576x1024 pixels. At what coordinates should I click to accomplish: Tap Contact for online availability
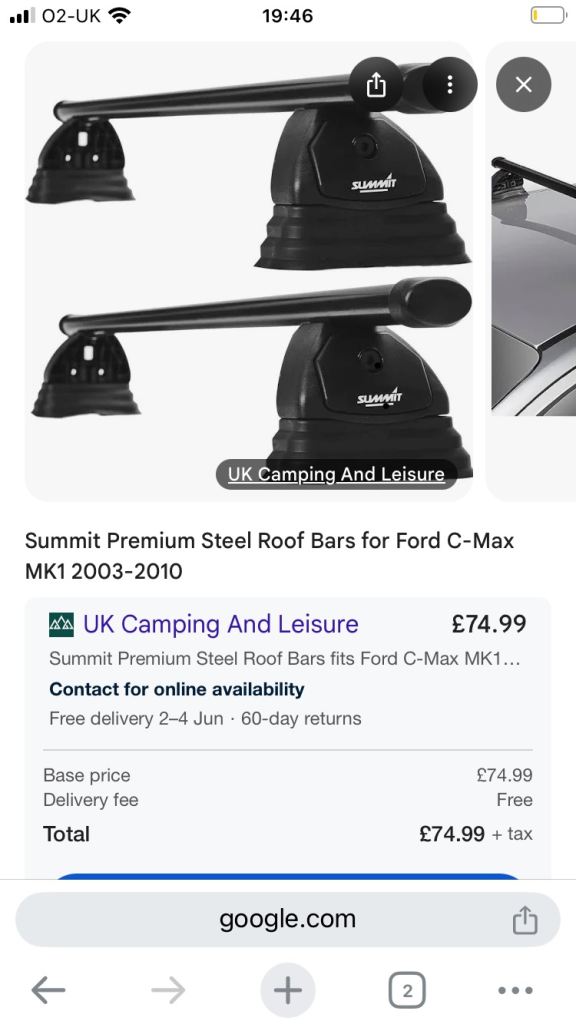pyautogui.click(x=176, y=689)
